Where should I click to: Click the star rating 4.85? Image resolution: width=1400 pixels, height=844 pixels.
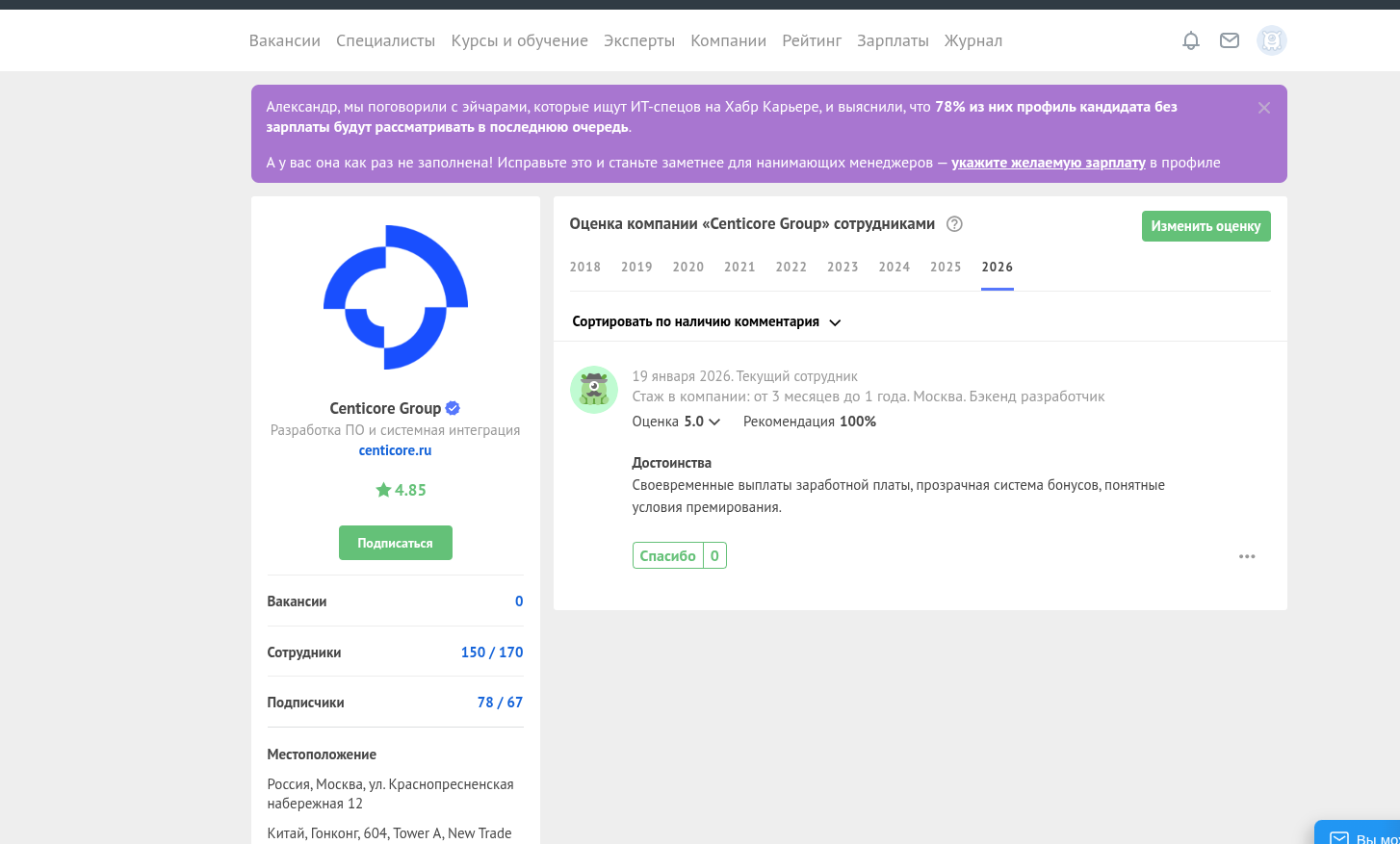[x=401, y=490]
